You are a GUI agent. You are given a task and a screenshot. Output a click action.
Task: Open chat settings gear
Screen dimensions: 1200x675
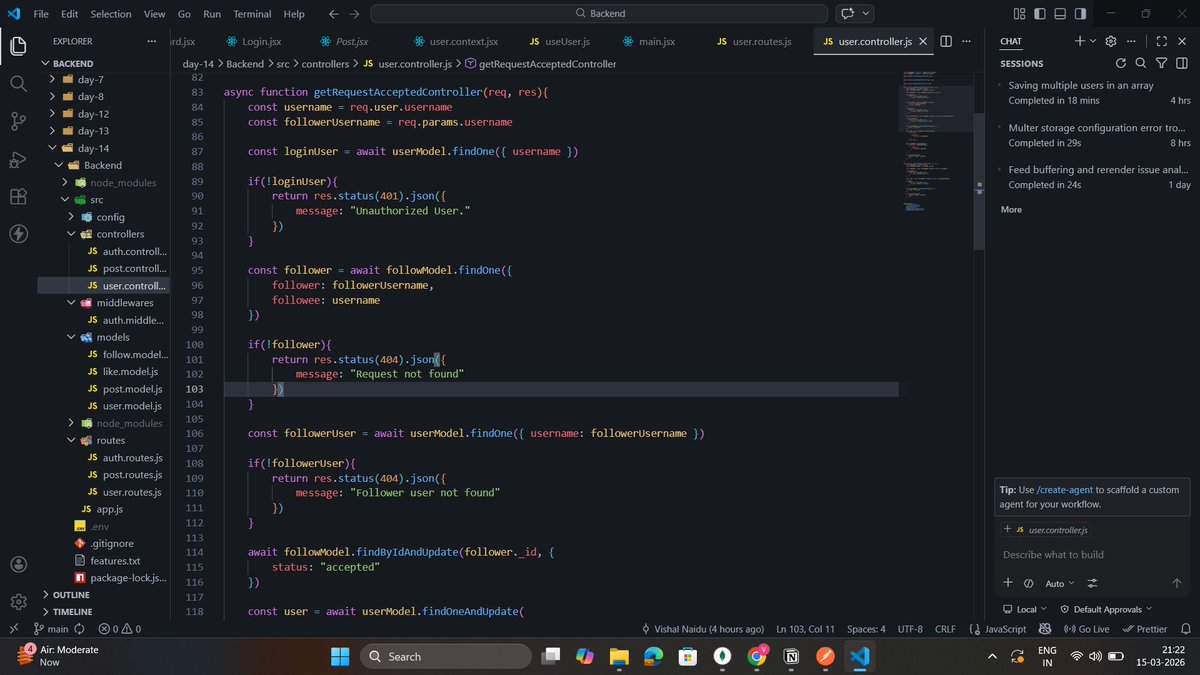1110,41
